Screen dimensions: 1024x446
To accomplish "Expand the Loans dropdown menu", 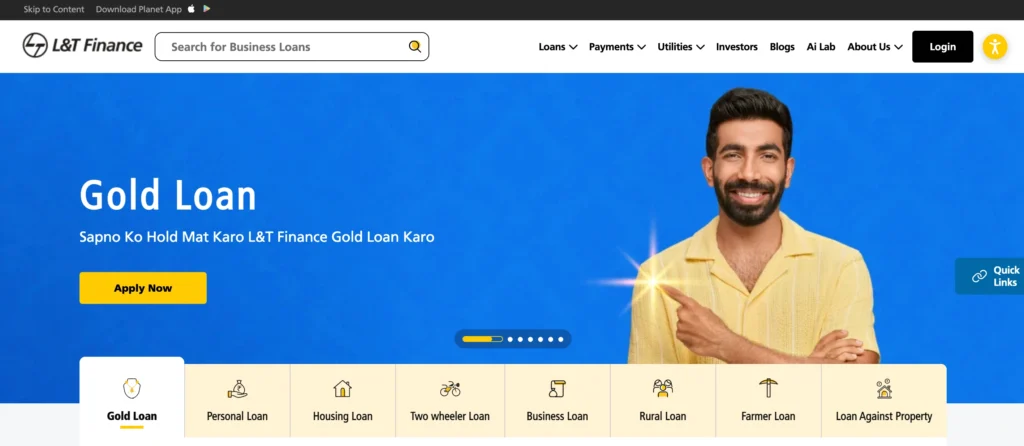I will click(558, 47).
